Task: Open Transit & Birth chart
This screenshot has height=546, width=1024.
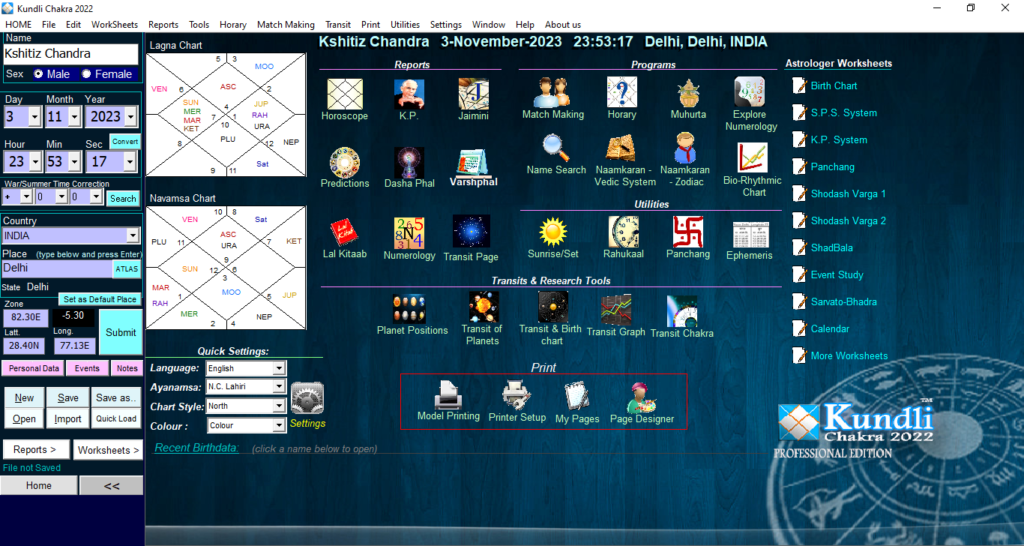Action: tap(552, 306)
